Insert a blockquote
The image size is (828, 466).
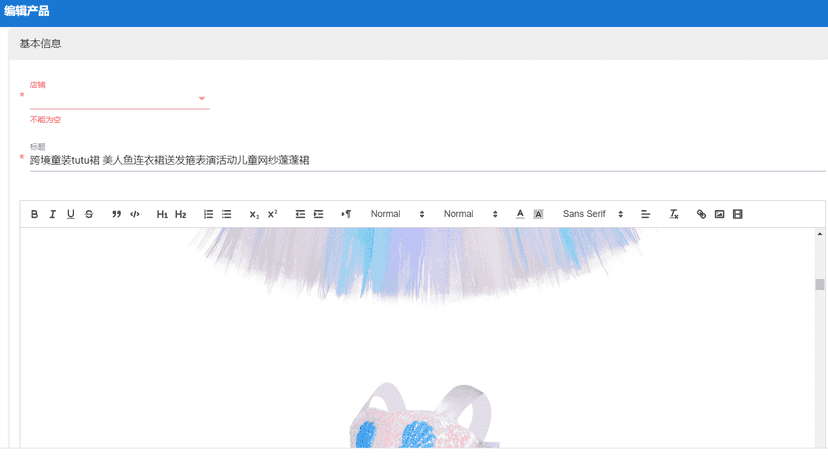tap(117, 214)
